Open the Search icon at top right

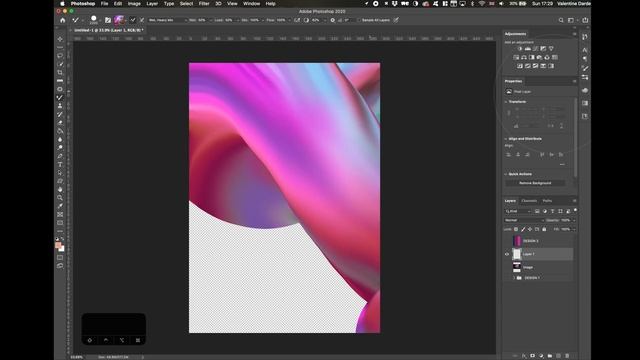(x=561, y=20)
